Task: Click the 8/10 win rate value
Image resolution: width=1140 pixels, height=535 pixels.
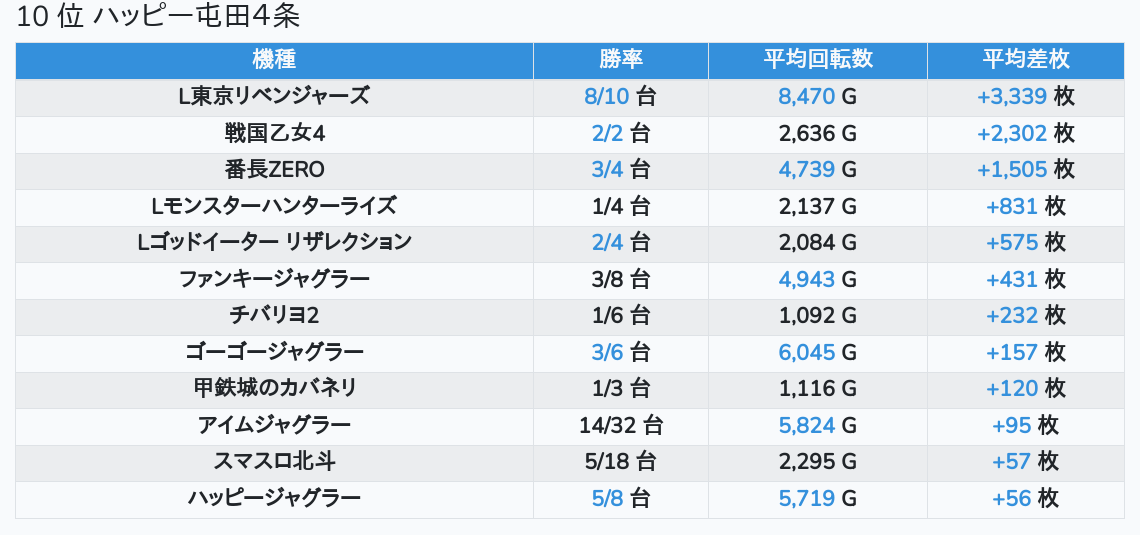Action: click(x=606, y=97)
